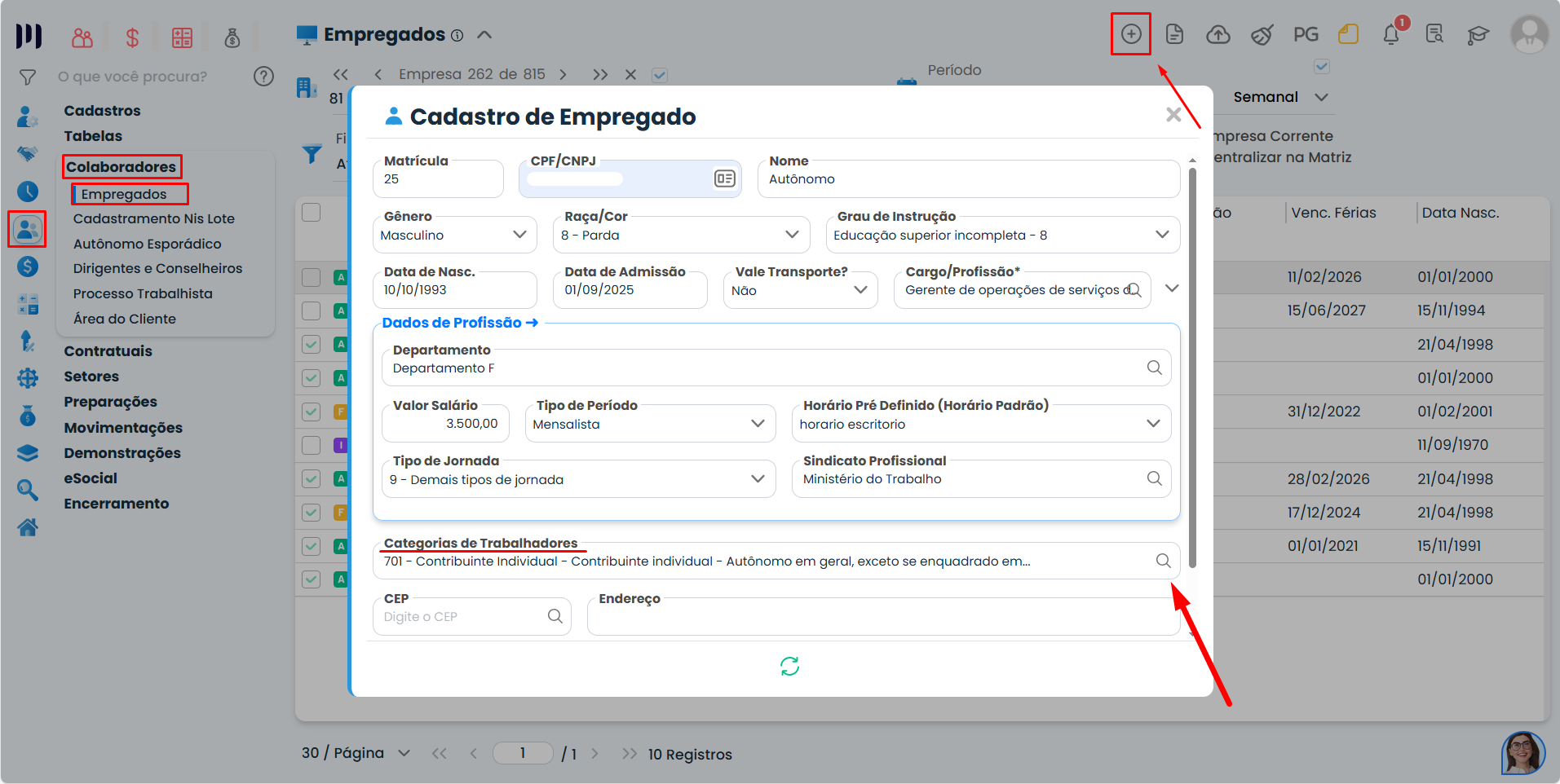Screen dimensions: 1560x784
Task: Click the blue dollar coin rail icon
Action: (28, 266)
